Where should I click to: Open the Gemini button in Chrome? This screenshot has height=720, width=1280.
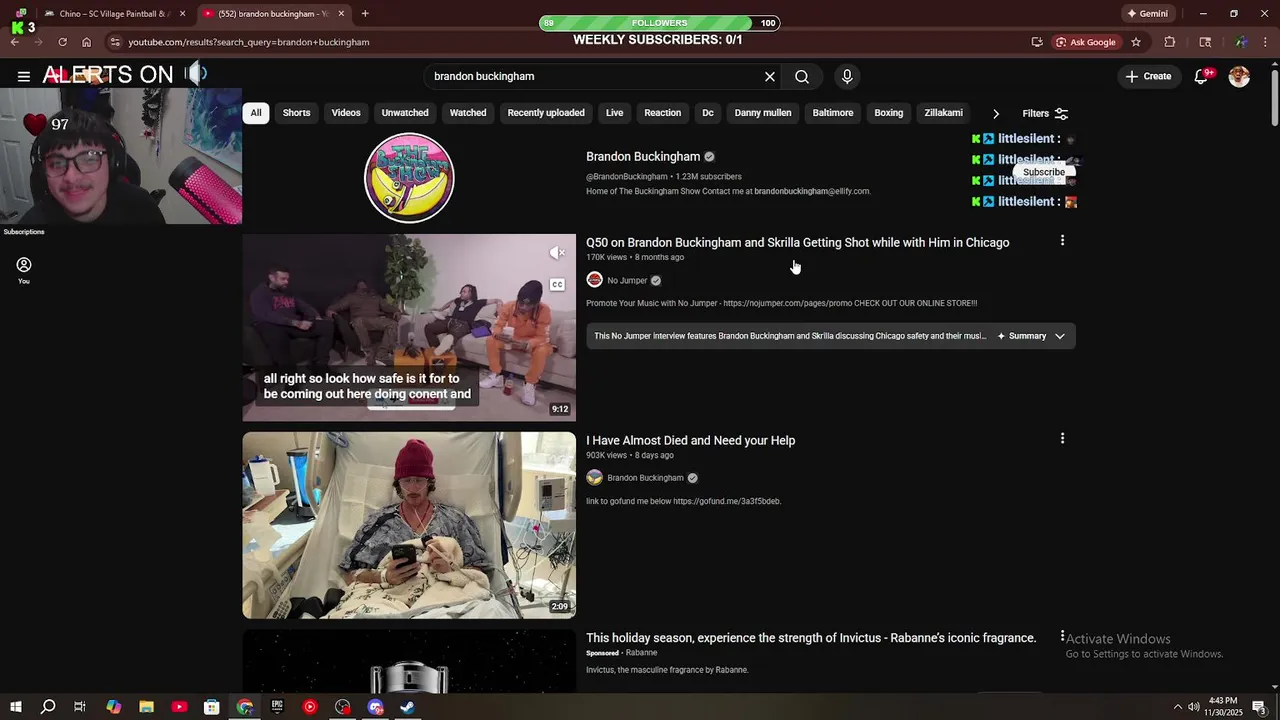point(1147,14)
